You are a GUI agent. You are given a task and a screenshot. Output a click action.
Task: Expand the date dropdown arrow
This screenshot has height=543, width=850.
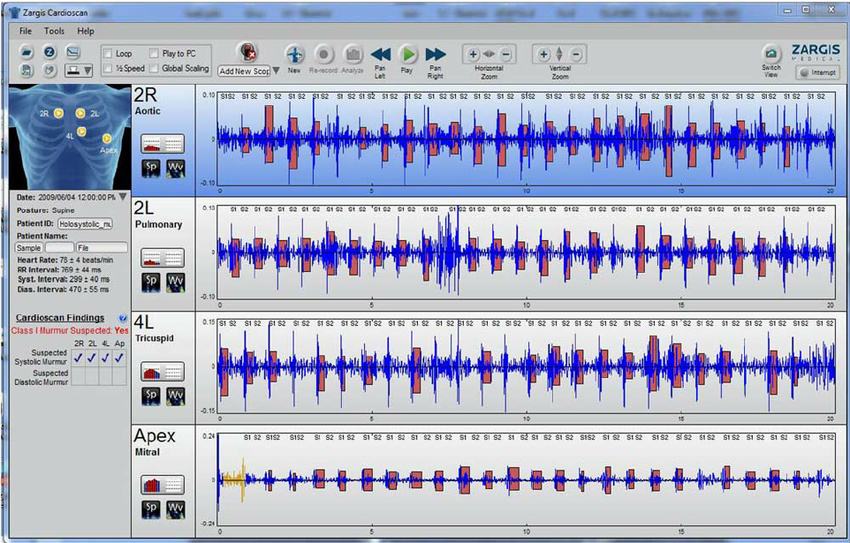122,196
